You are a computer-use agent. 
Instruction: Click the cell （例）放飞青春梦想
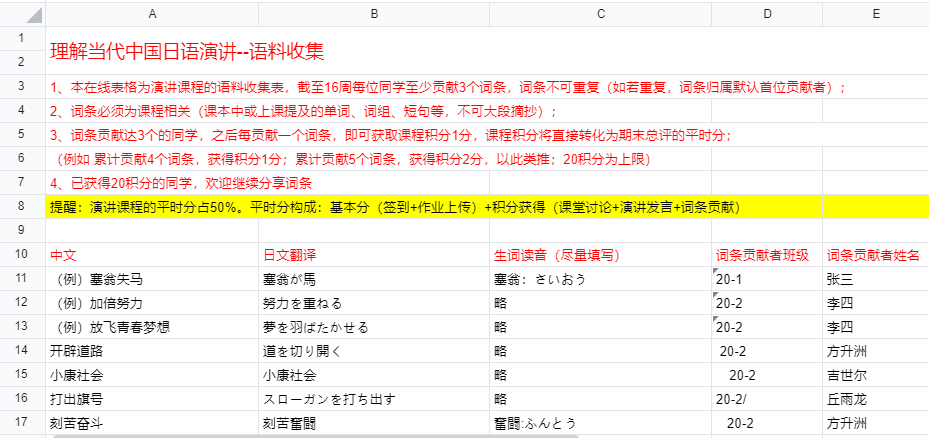(152, 327)
